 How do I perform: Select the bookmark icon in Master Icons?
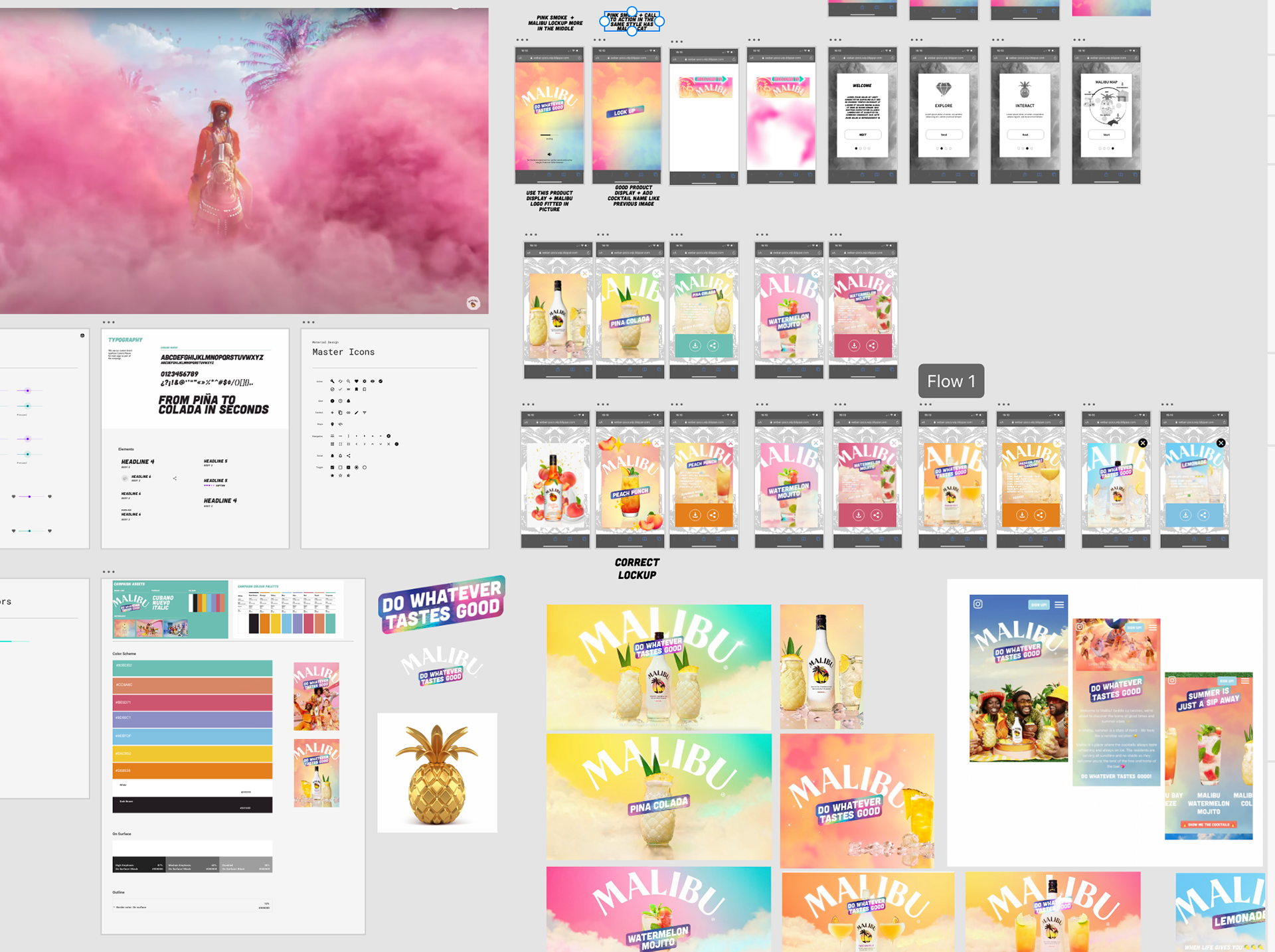pos(356,389)
